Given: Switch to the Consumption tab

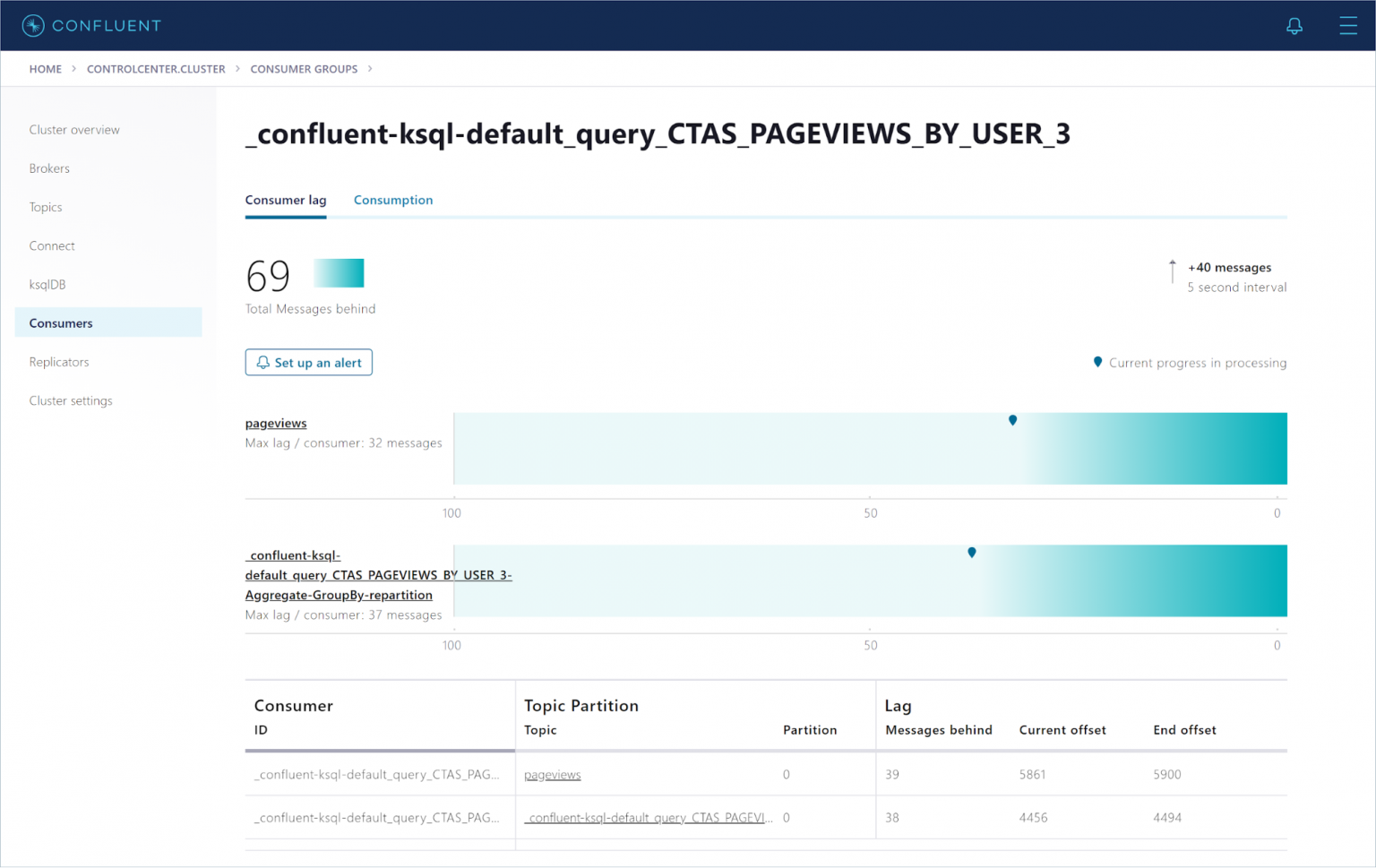Looking at the screenshot, I should click(392, 200).
